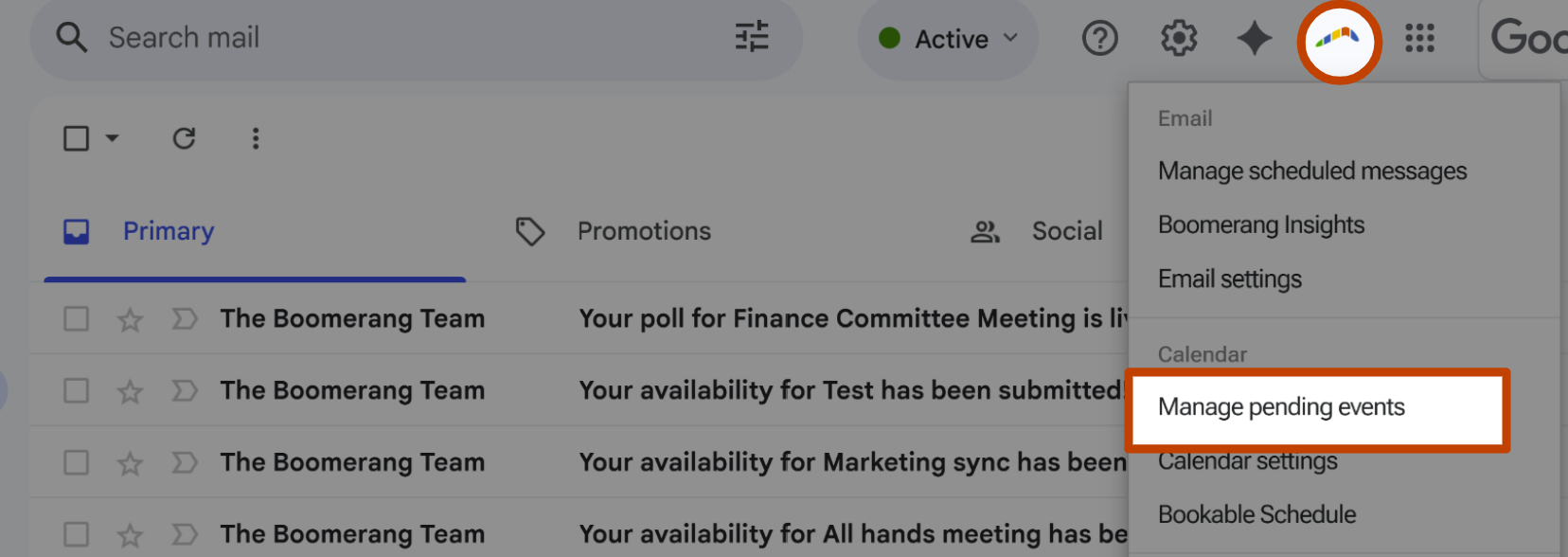Open the Help question mark icon
Viewport: 1568px width, 557px height.
(1099, 39)
